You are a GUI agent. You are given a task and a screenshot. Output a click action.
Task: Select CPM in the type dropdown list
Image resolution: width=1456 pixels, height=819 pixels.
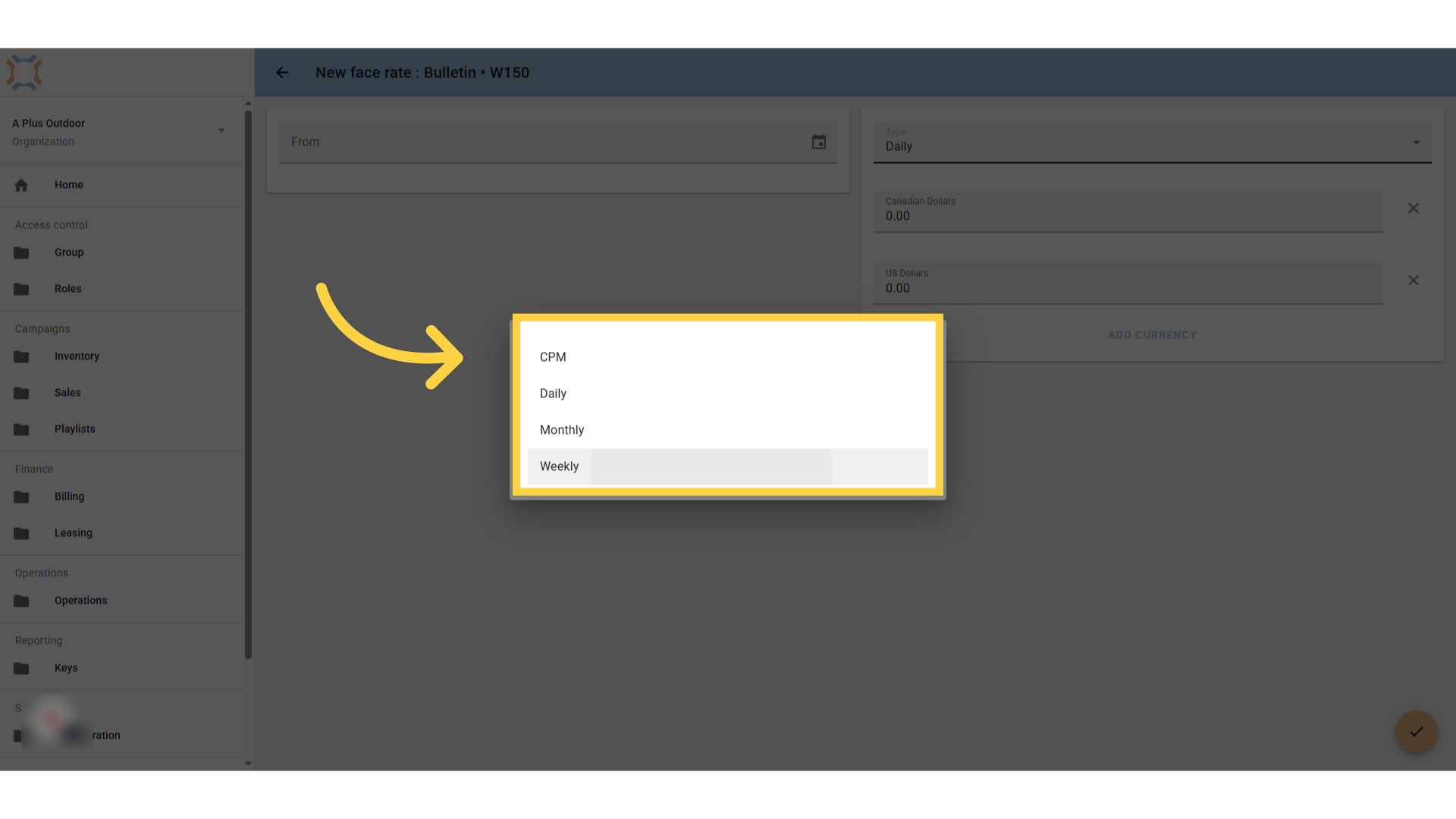[728, 357]
